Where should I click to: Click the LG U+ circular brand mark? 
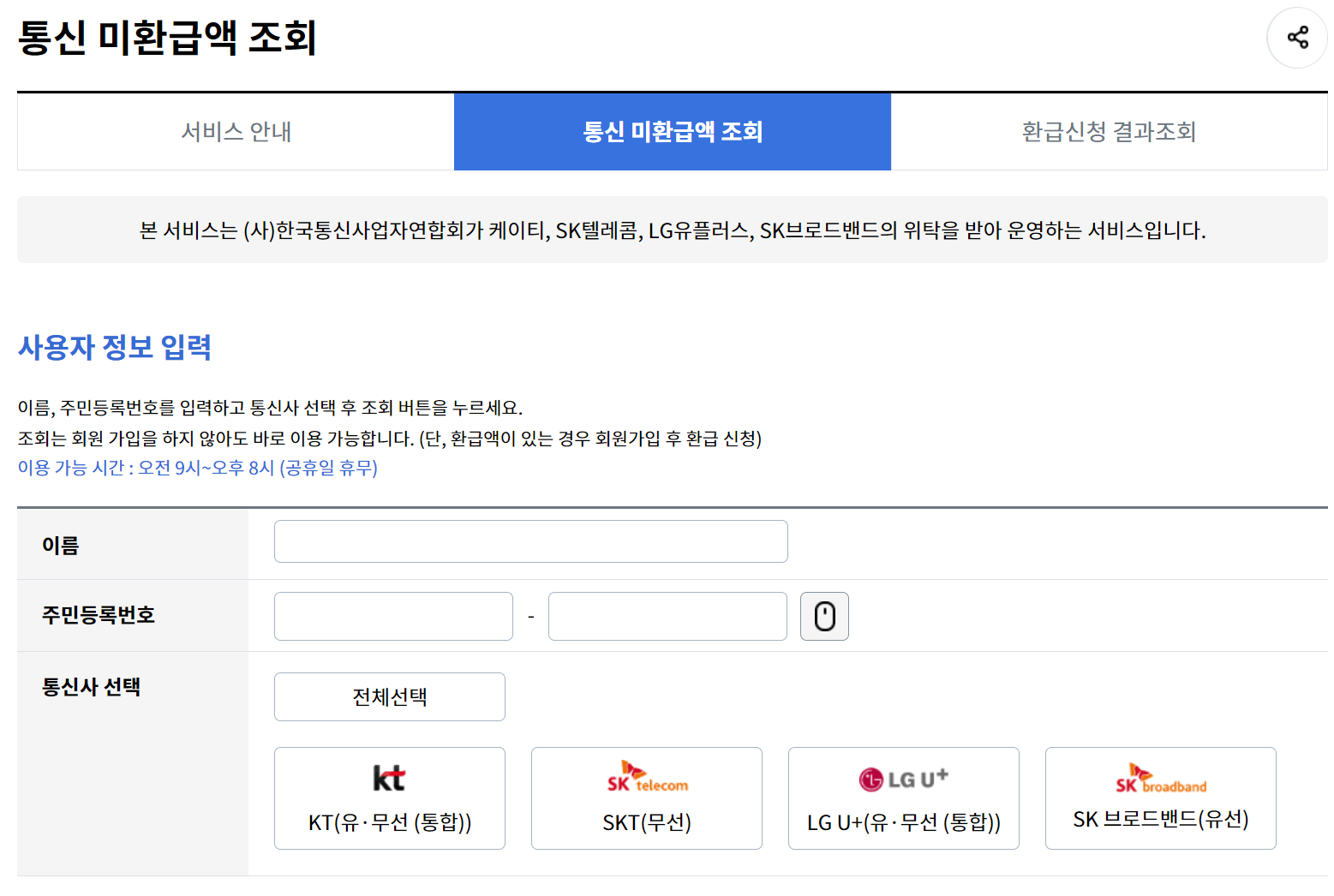coord(870,777)
